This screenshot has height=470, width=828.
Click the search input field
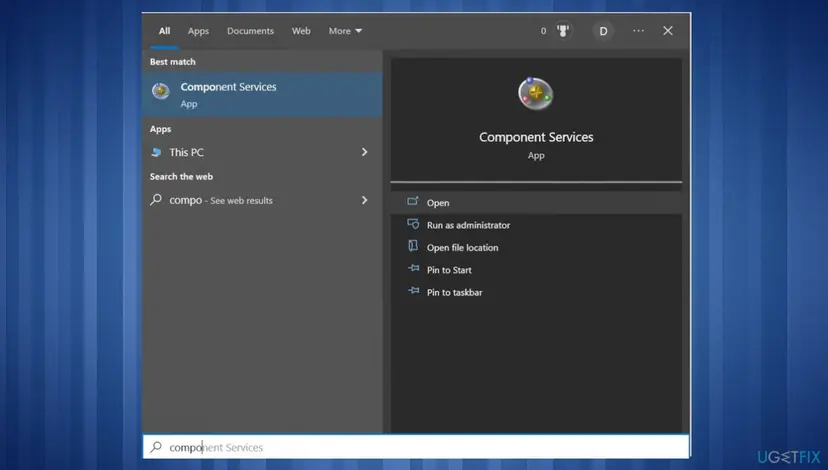[416, 447]
